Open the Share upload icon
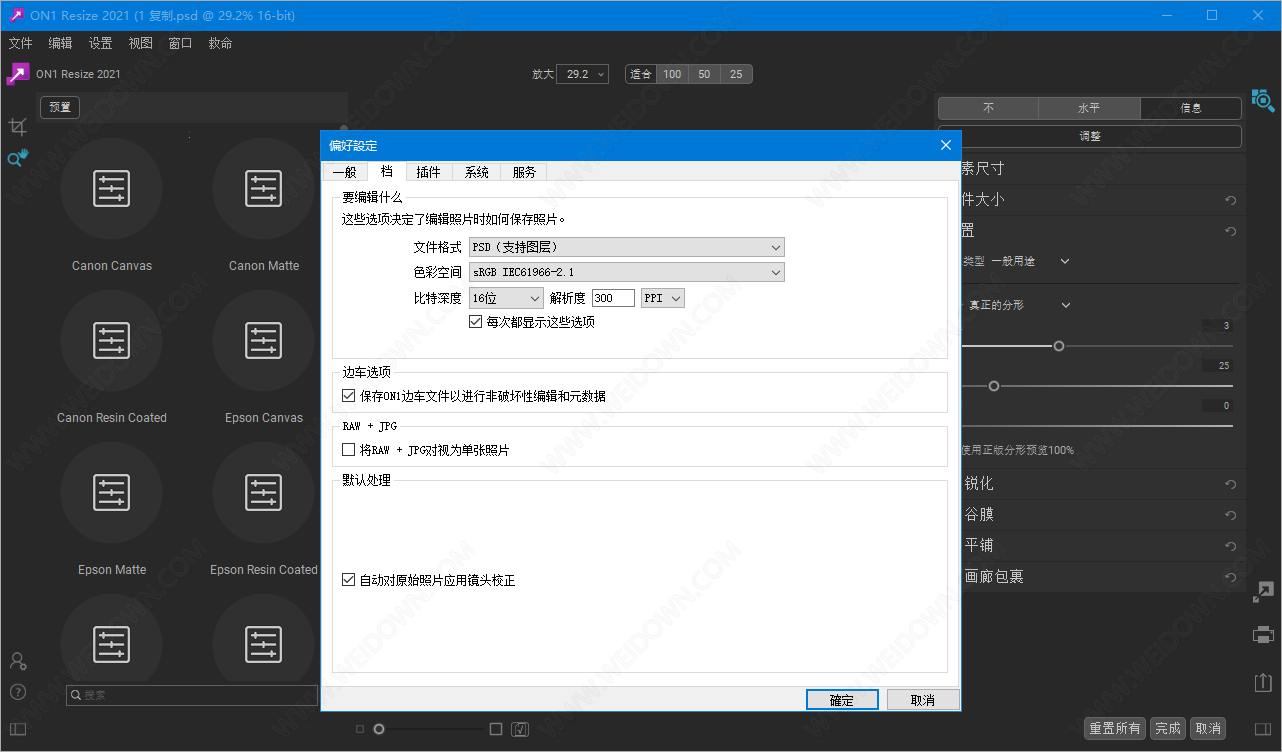 coord(1263,682)
